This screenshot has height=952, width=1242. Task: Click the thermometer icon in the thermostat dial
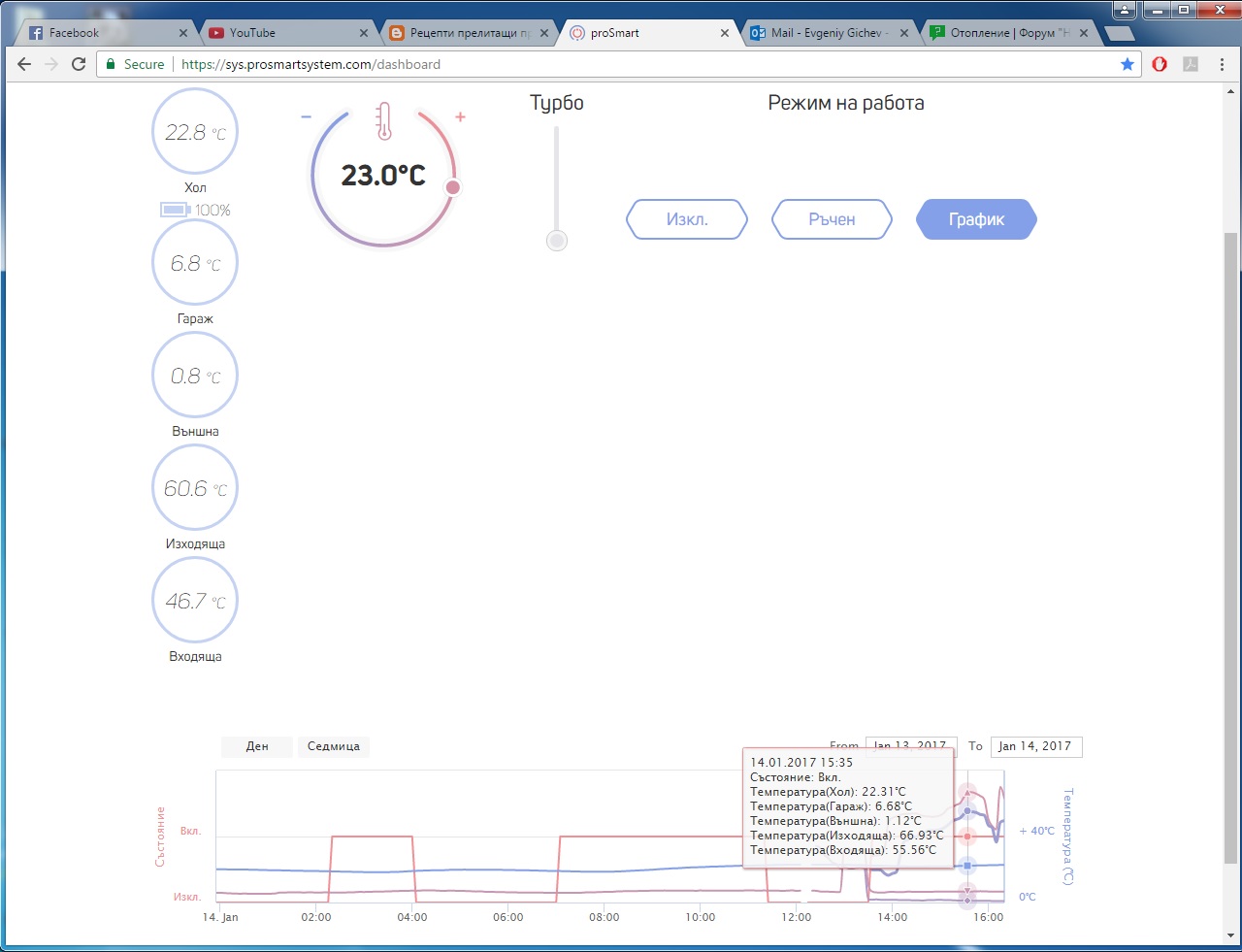pyautogui.click(x=384, y=121)
